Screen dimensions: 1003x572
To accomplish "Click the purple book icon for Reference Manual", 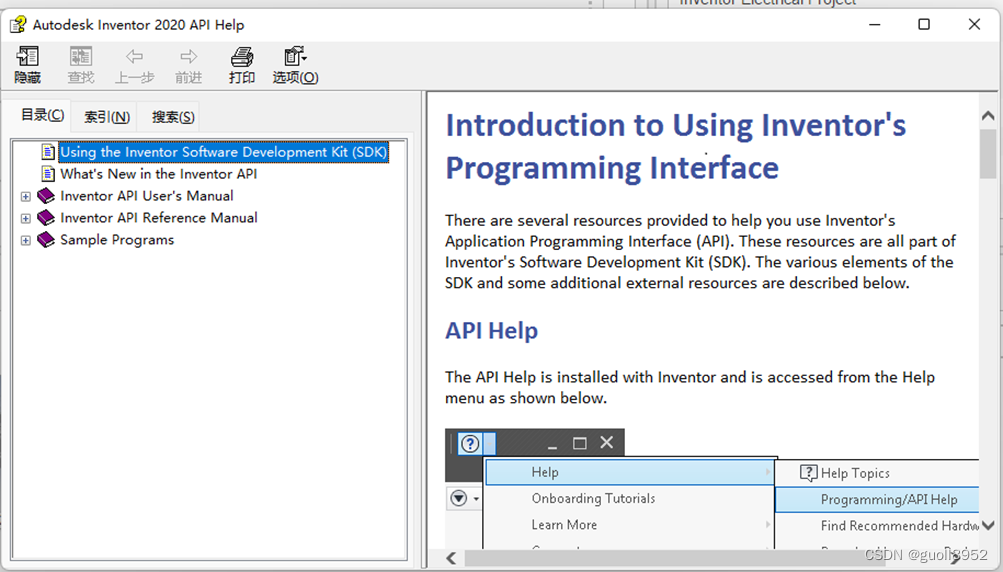I will [46, 218].
